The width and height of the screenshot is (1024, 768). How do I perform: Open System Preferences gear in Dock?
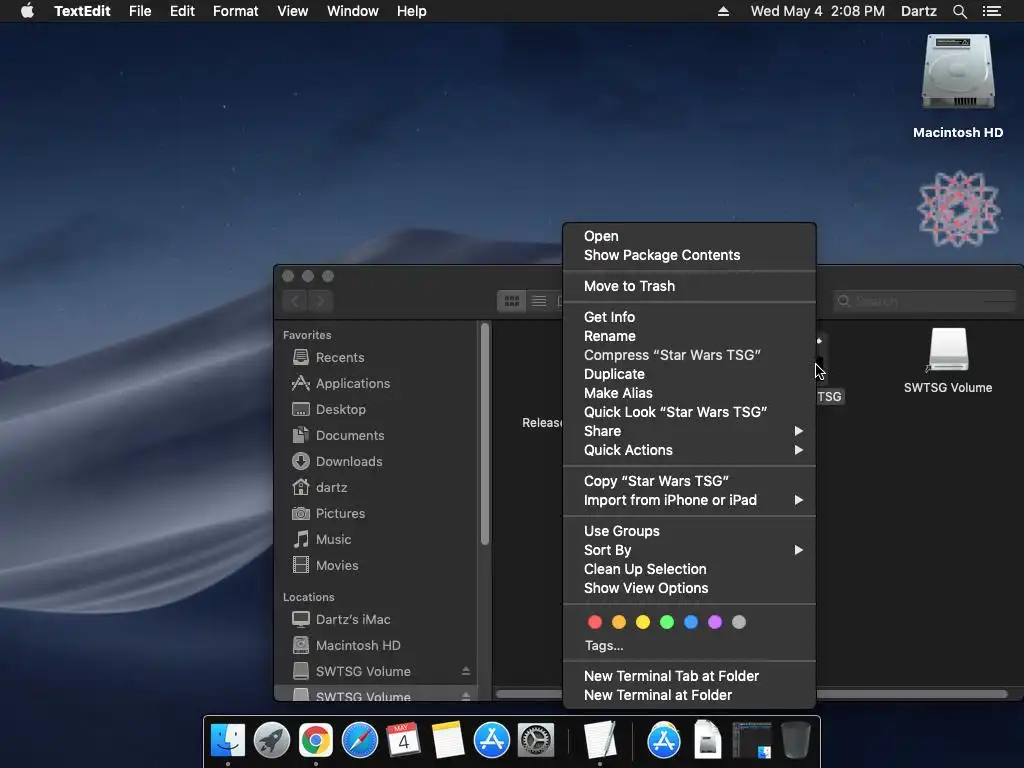click(536, 741)
